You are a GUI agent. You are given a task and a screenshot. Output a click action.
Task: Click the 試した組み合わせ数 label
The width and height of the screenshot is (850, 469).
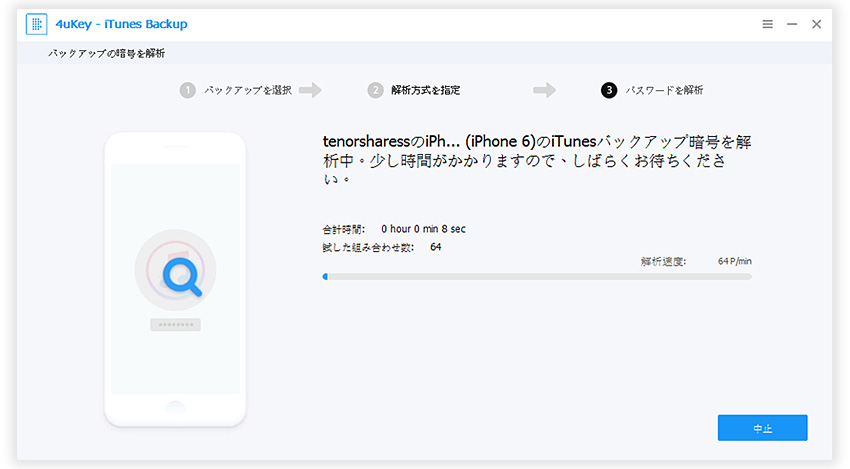[x=368, y=247]
